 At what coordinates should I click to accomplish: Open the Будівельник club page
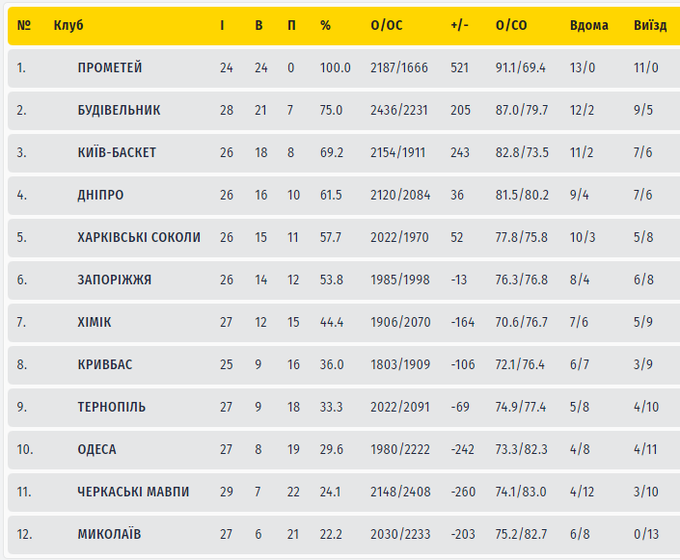[119, 110]
